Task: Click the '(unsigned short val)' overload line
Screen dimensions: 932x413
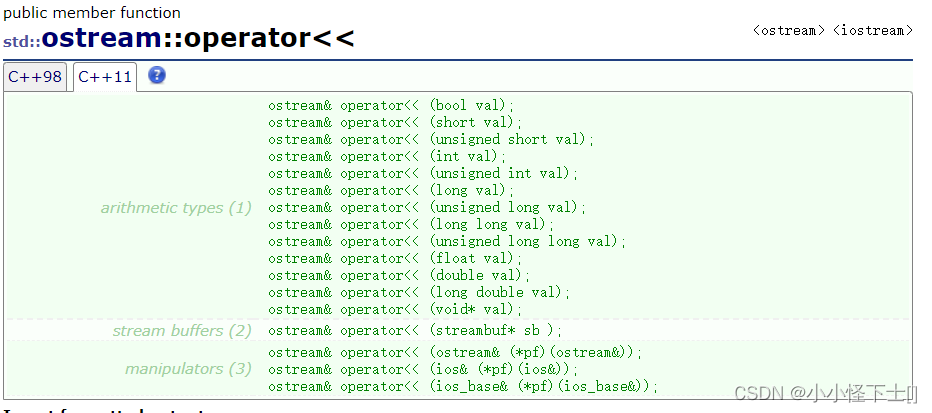Action: coord(431,140)
